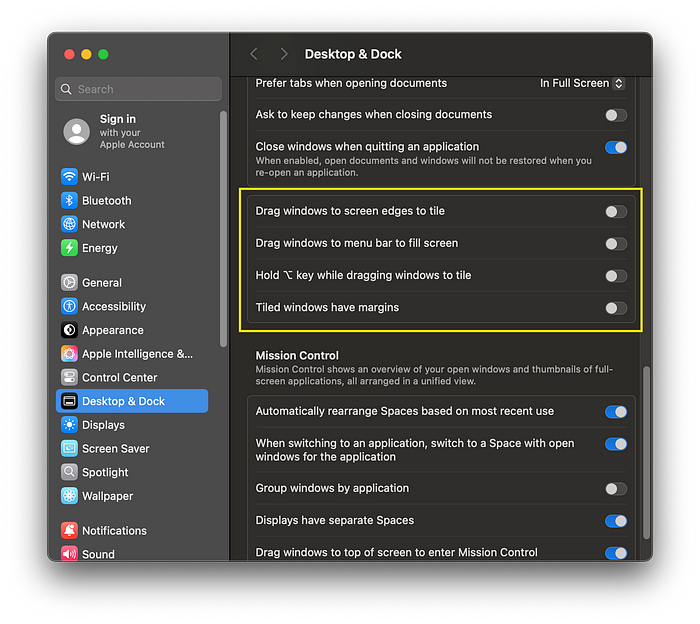Enable Group windows by application
The width and height of the screenshot is (700, 624).
tap(616, 489)
